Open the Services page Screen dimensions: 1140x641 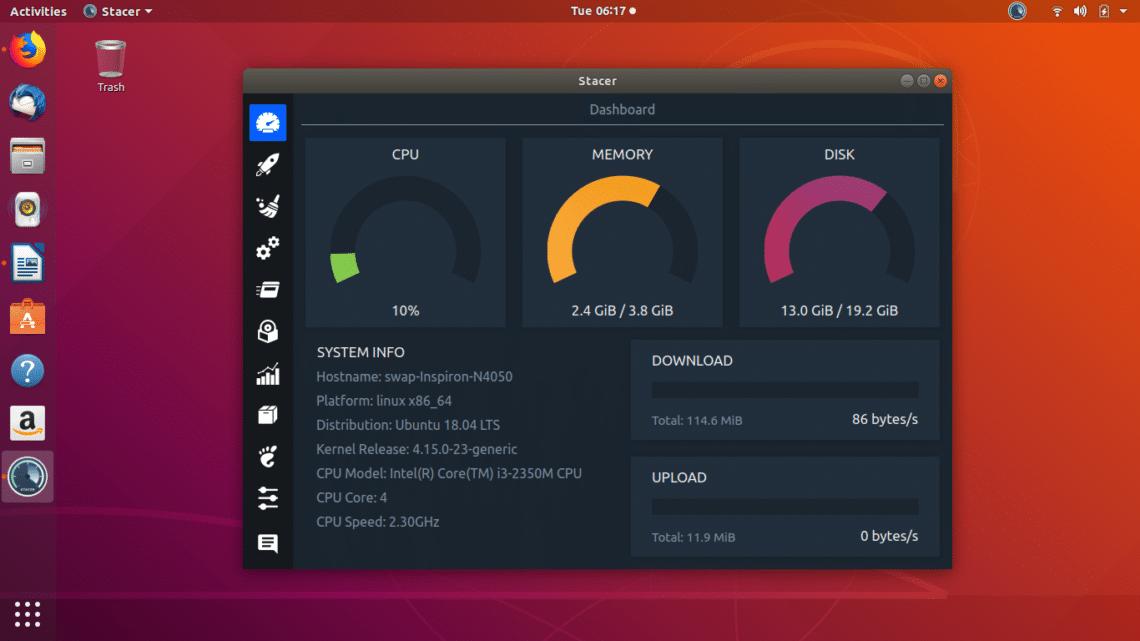(267, 247)
